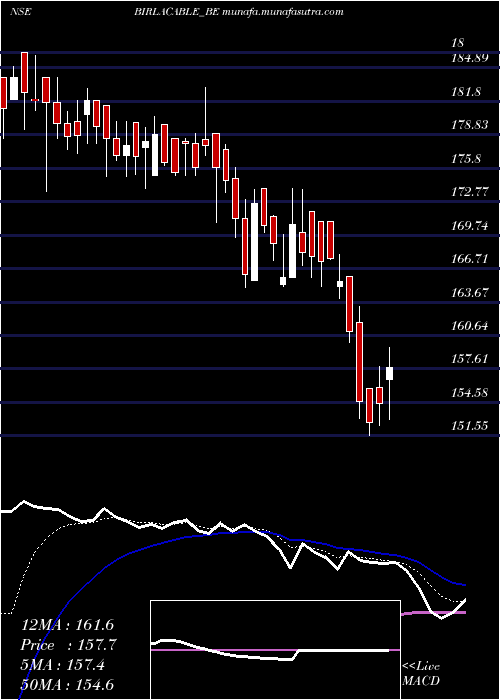The height and width of the screenshot is (700, 500).
Task: Click the NSE exchange label
Action: pyautogui.click(x=21, y=12)
